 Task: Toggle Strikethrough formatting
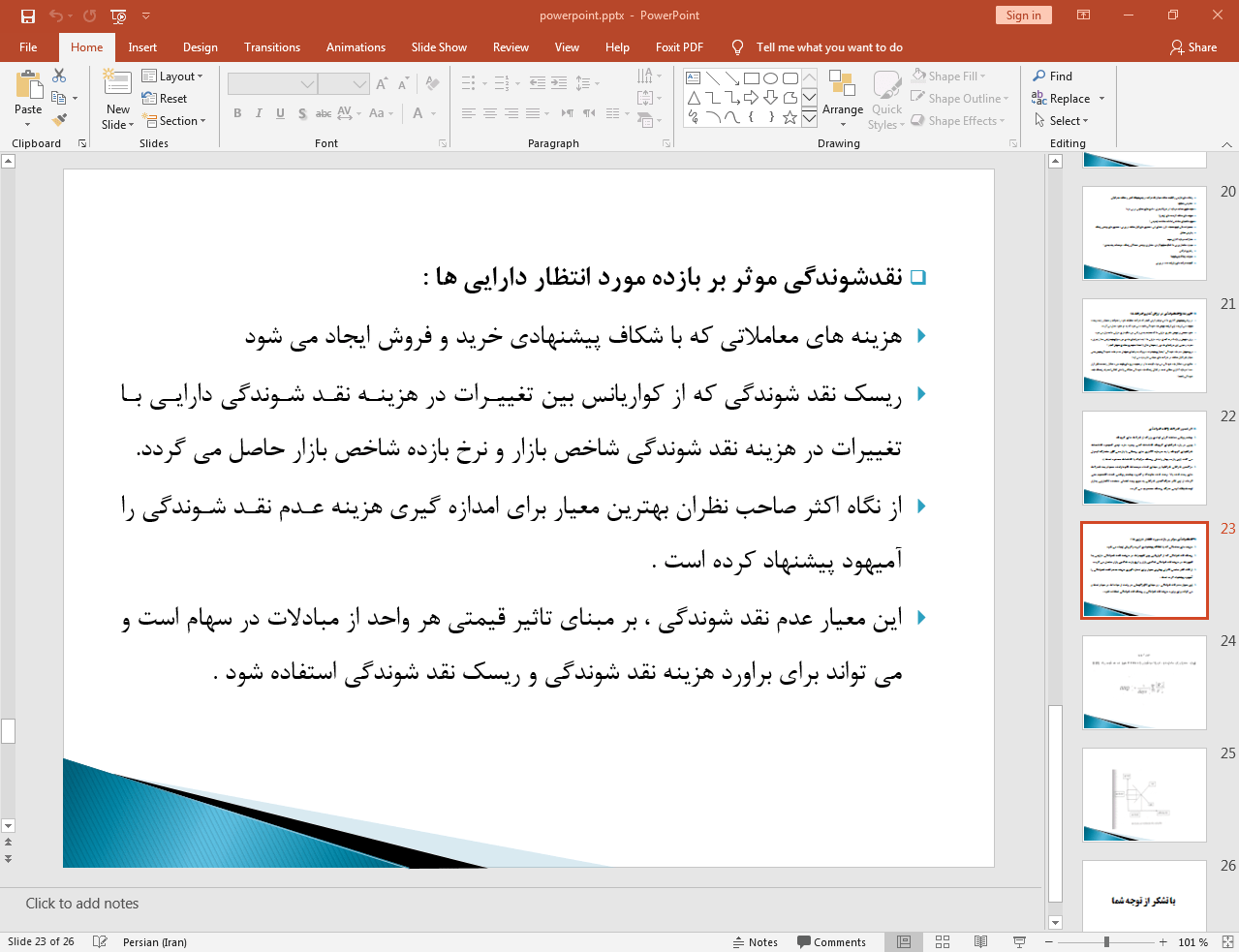click(x=324, y=113)
